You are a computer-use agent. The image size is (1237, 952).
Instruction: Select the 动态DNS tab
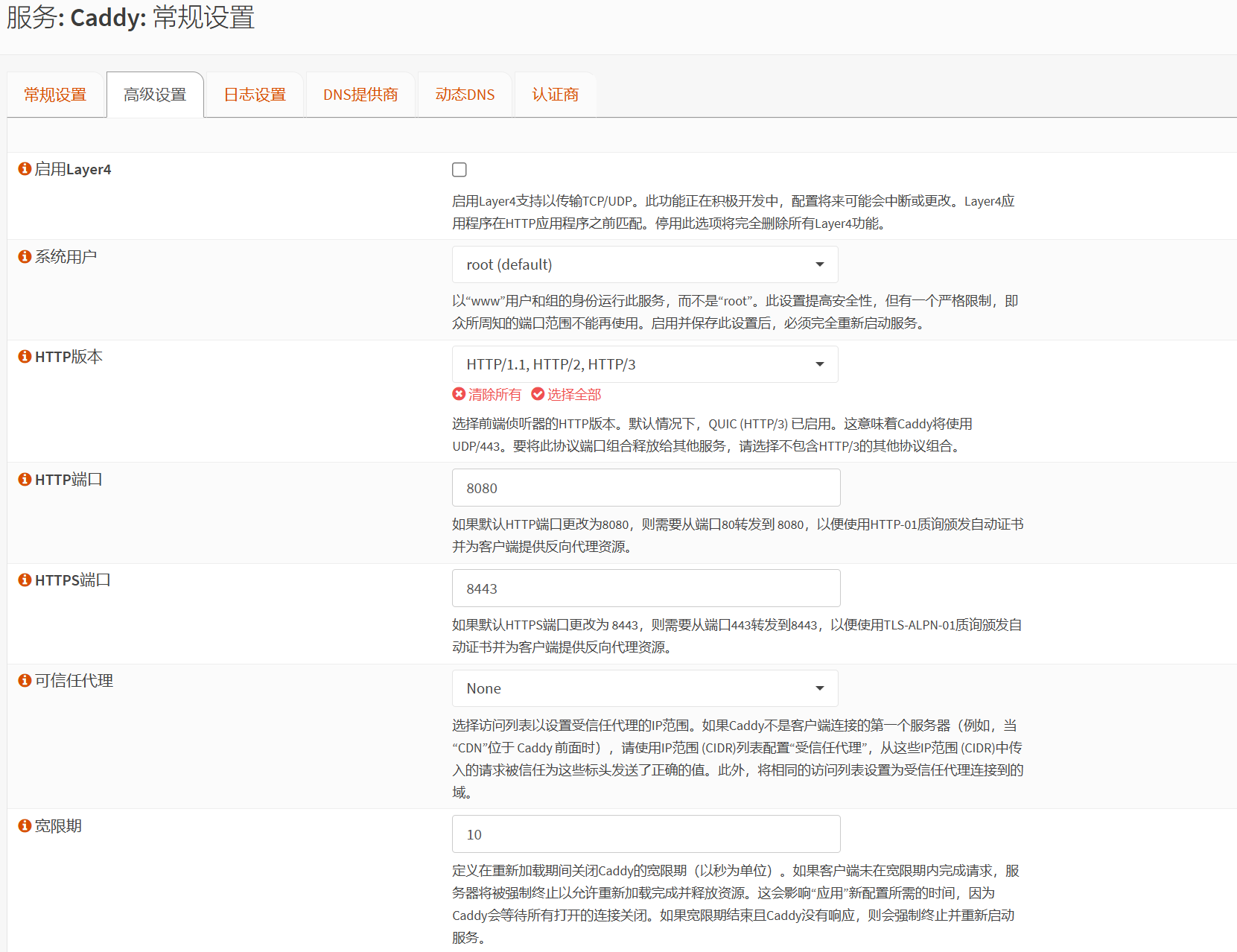click(465, 95)
